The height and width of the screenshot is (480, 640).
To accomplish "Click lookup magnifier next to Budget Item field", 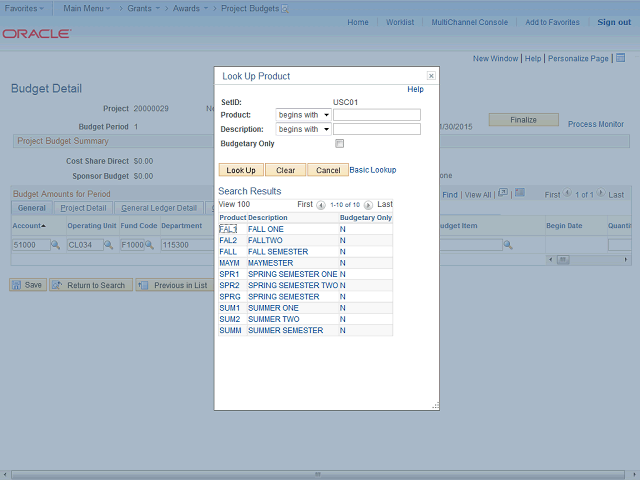I will [x=508, y=245].
